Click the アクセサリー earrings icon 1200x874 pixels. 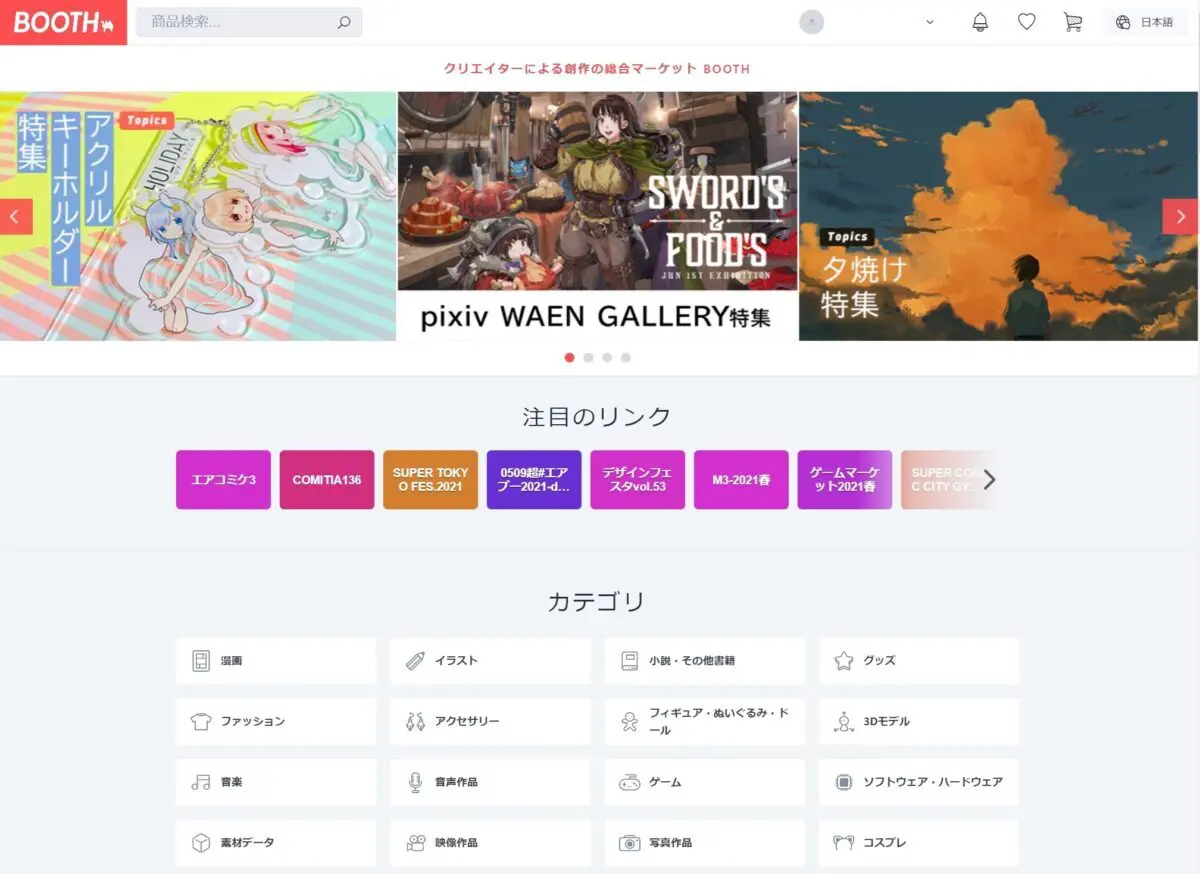pyautogui.click(x=415, y=721)
